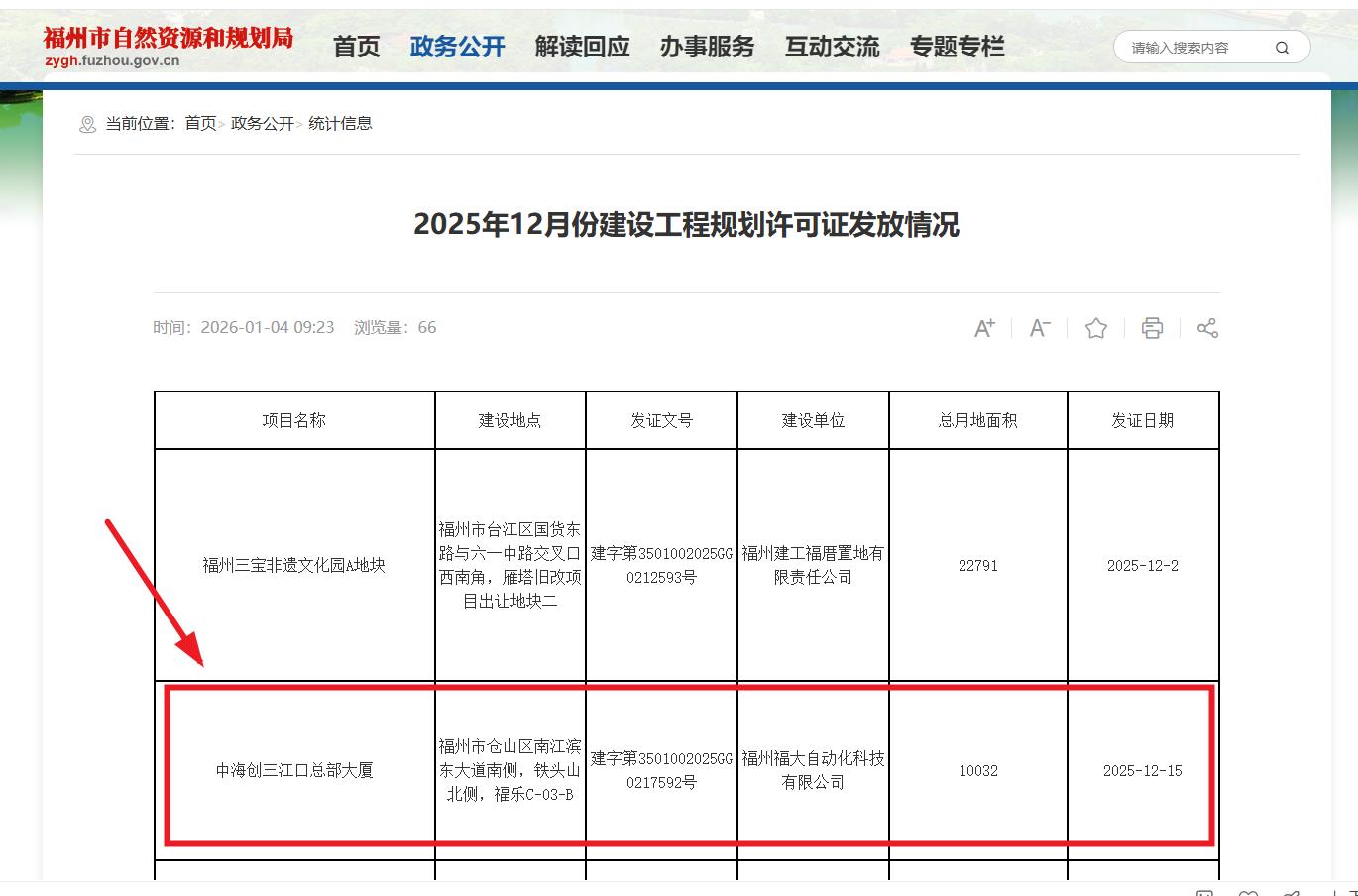Click the star favorite icon
Screen dimensions: 1358x896
coord(1095,328)
